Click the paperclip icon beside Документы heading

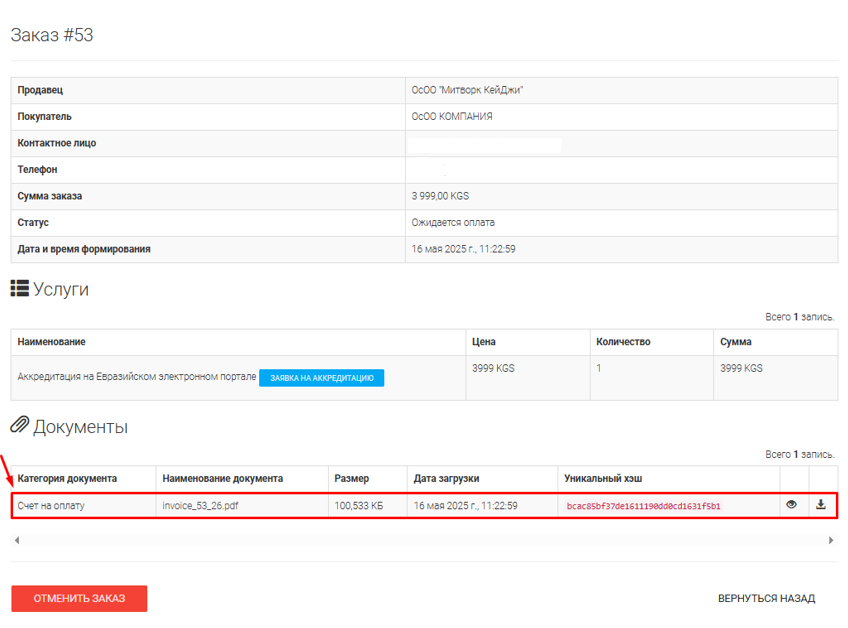tap(19, 425)
